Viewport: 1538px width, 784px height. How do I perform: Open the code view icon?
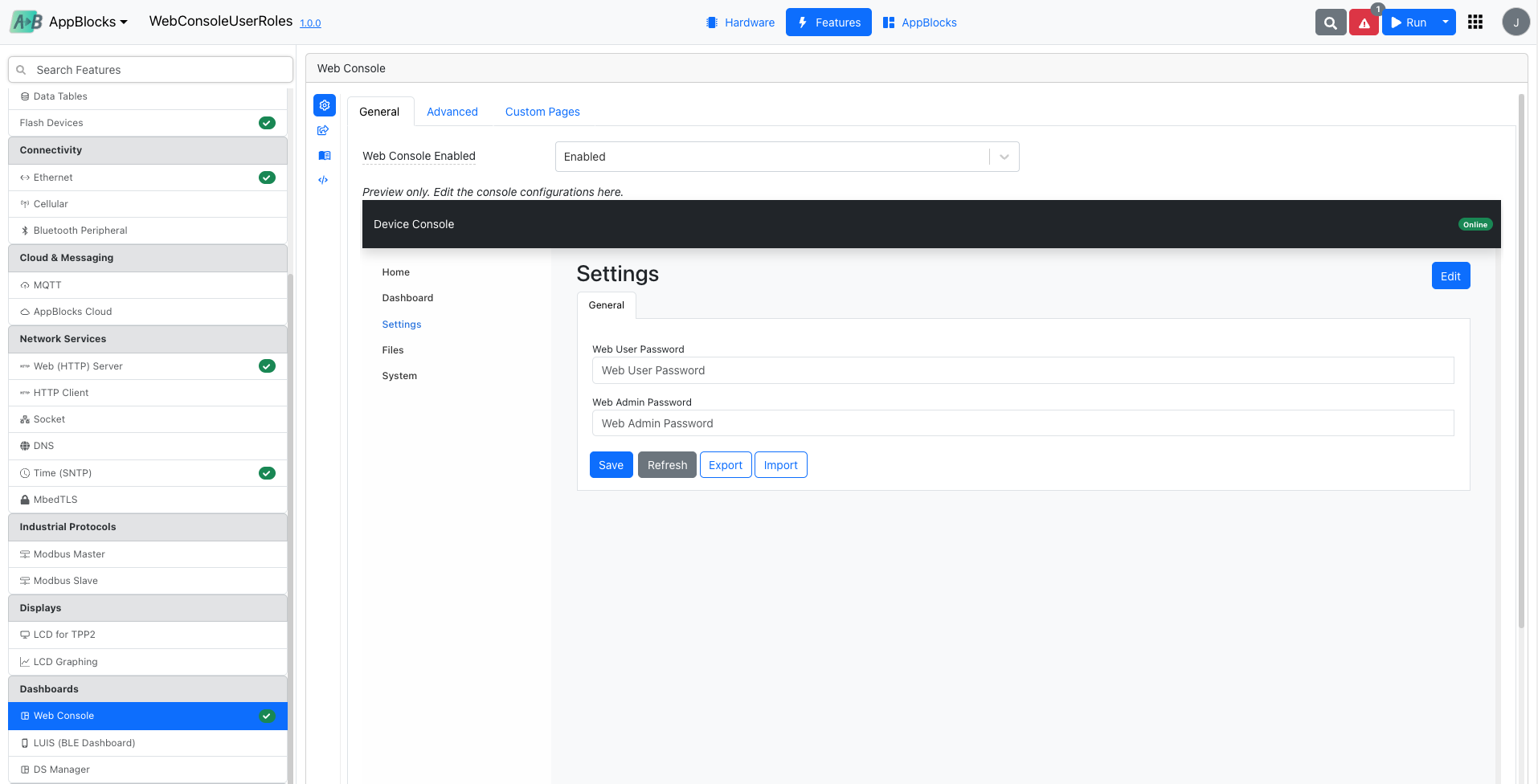pos(324,180)
